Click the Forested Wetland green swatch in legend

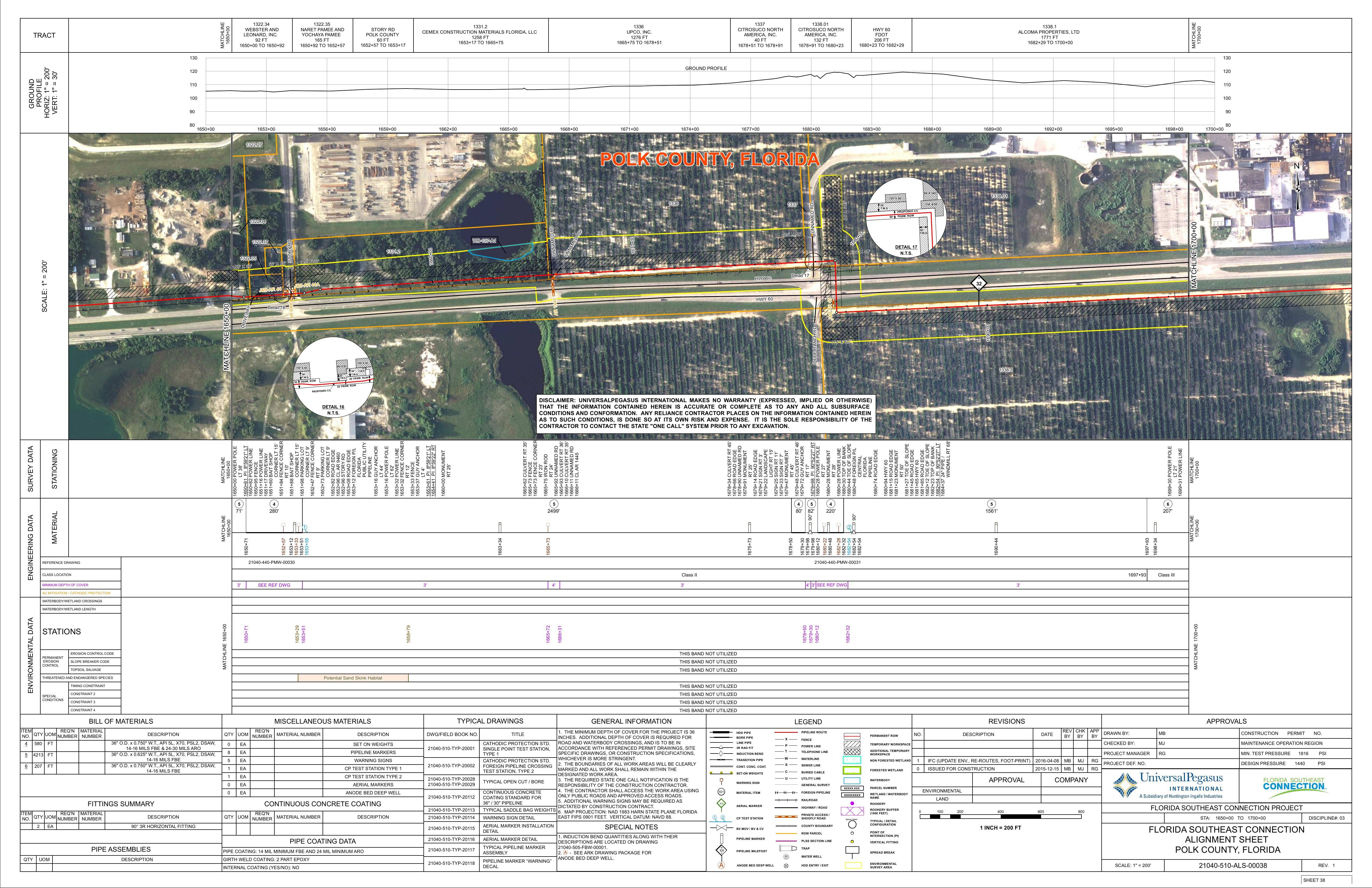tap(853, 770)
